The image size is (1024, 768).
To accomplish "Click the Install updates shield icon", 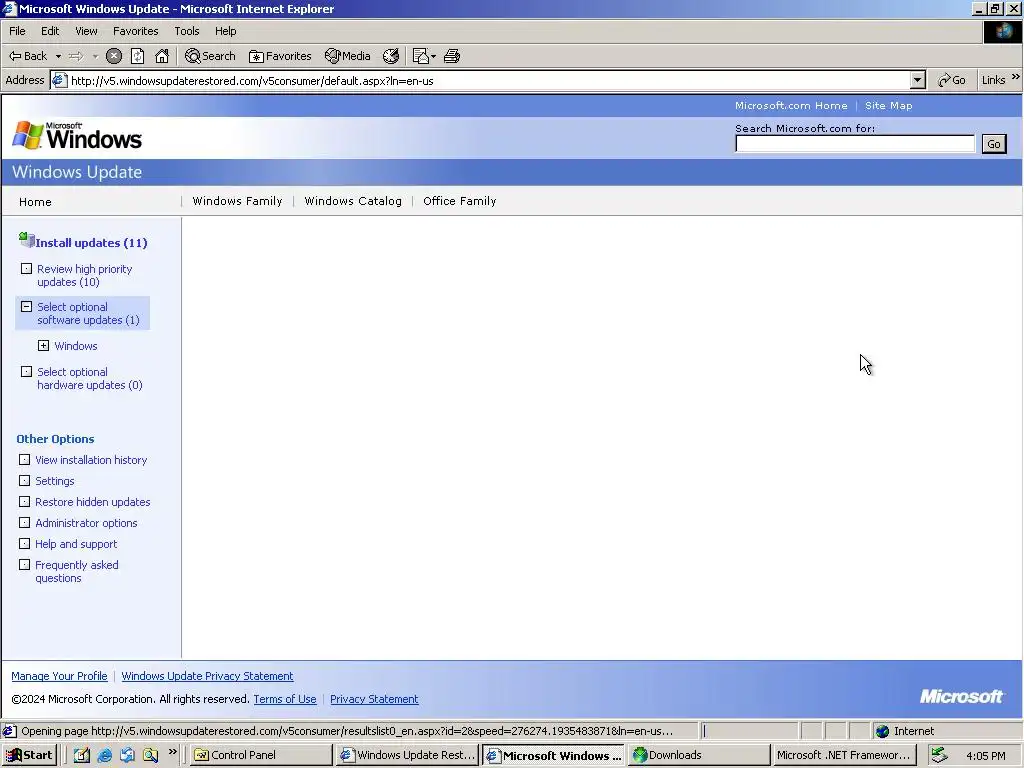I will tap(26, 240).
